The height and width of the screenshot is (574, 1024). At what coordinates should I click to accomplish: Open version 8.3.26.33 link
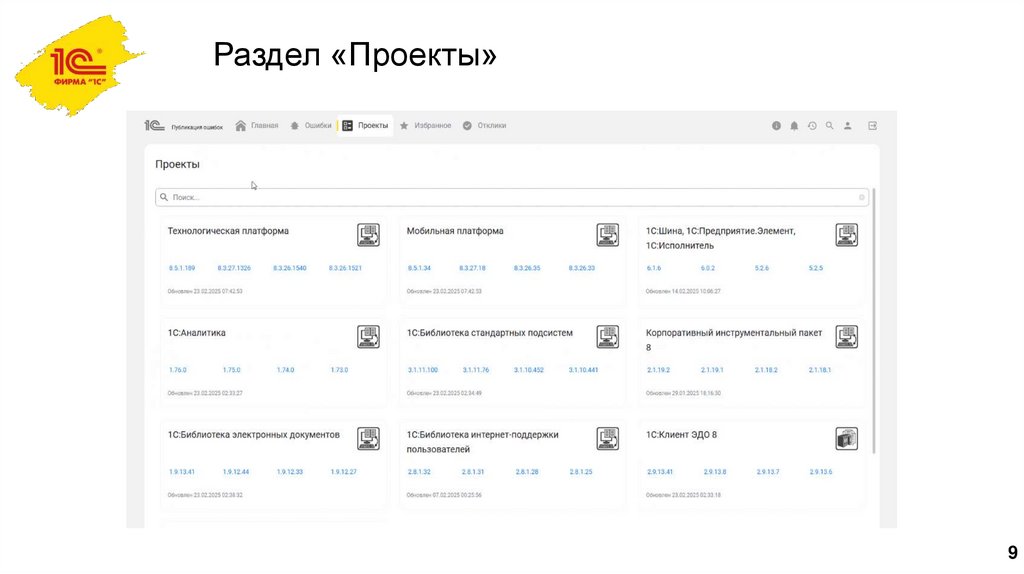coord(581,268)
